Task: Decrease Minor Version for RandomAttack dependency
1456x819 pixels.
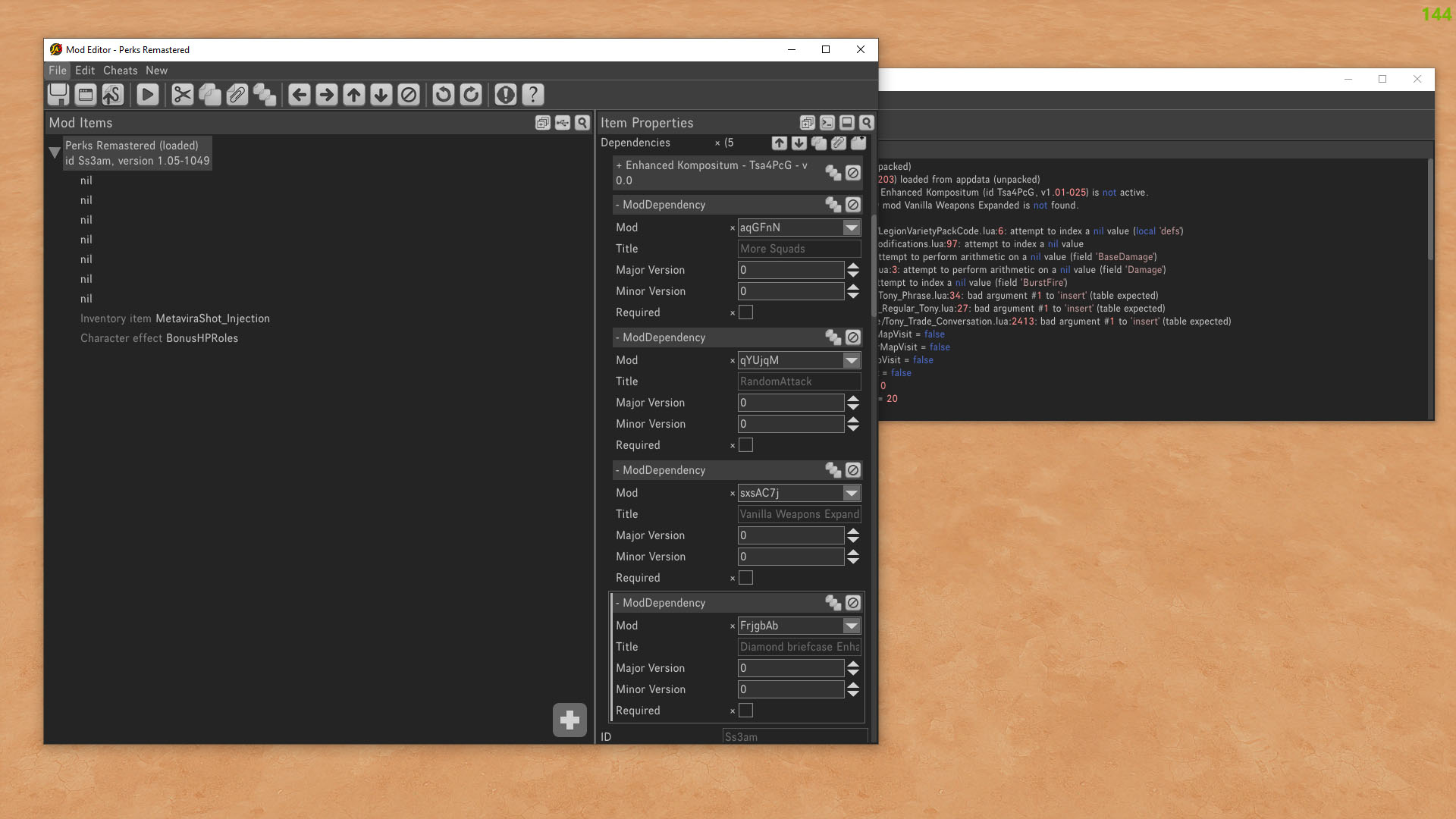Action: point(853,428)
